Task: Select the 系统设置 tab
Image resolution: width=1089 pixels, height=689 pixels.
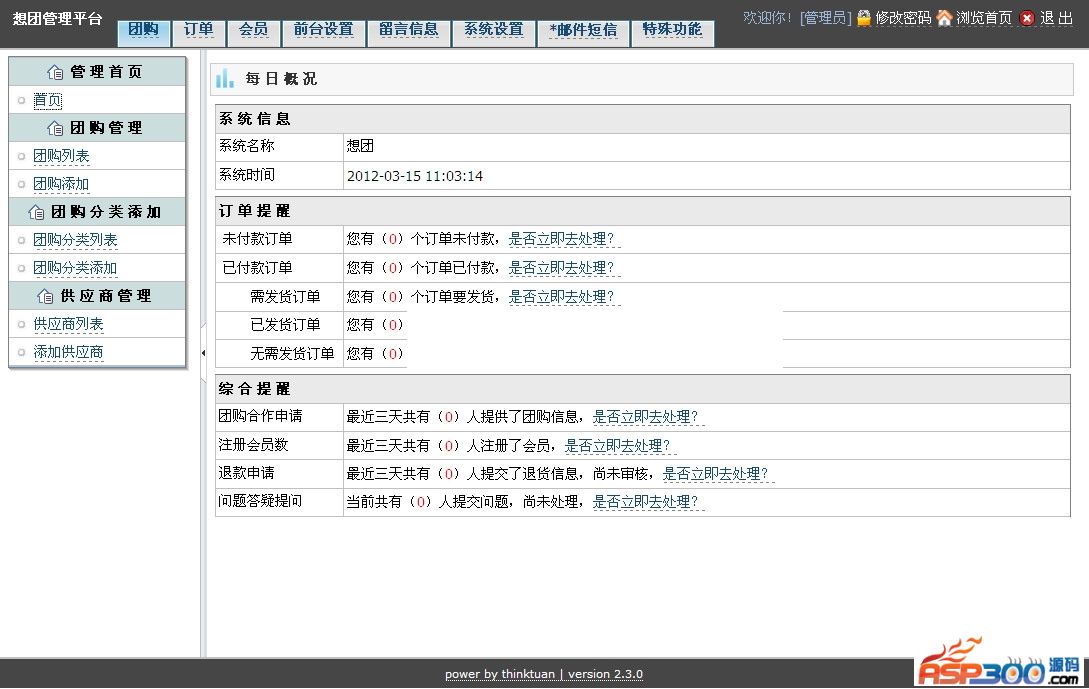Action: (x=493, y=30)
